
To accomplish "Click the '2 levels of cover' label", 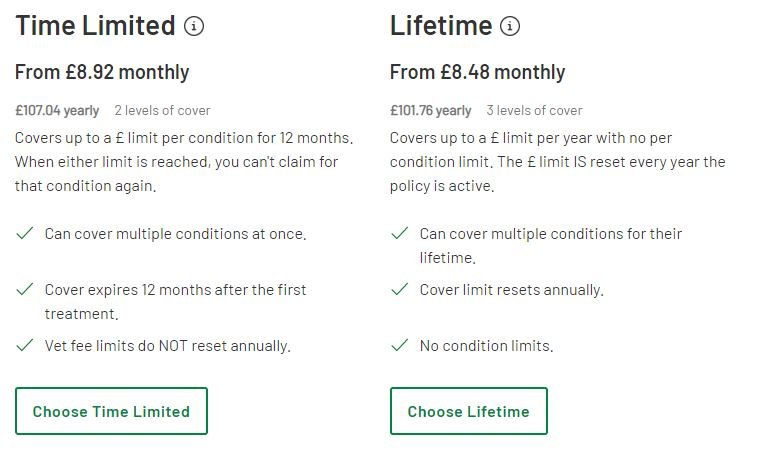I will (163, 111).
